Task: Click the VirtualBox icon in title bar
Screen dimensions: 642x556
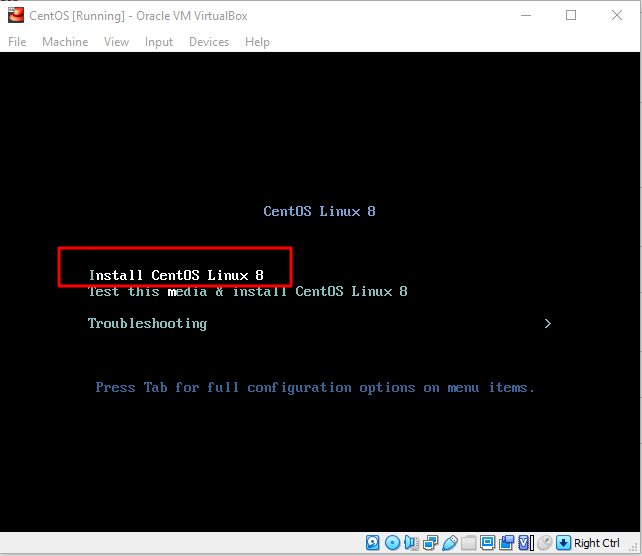Action: [14, 16]
